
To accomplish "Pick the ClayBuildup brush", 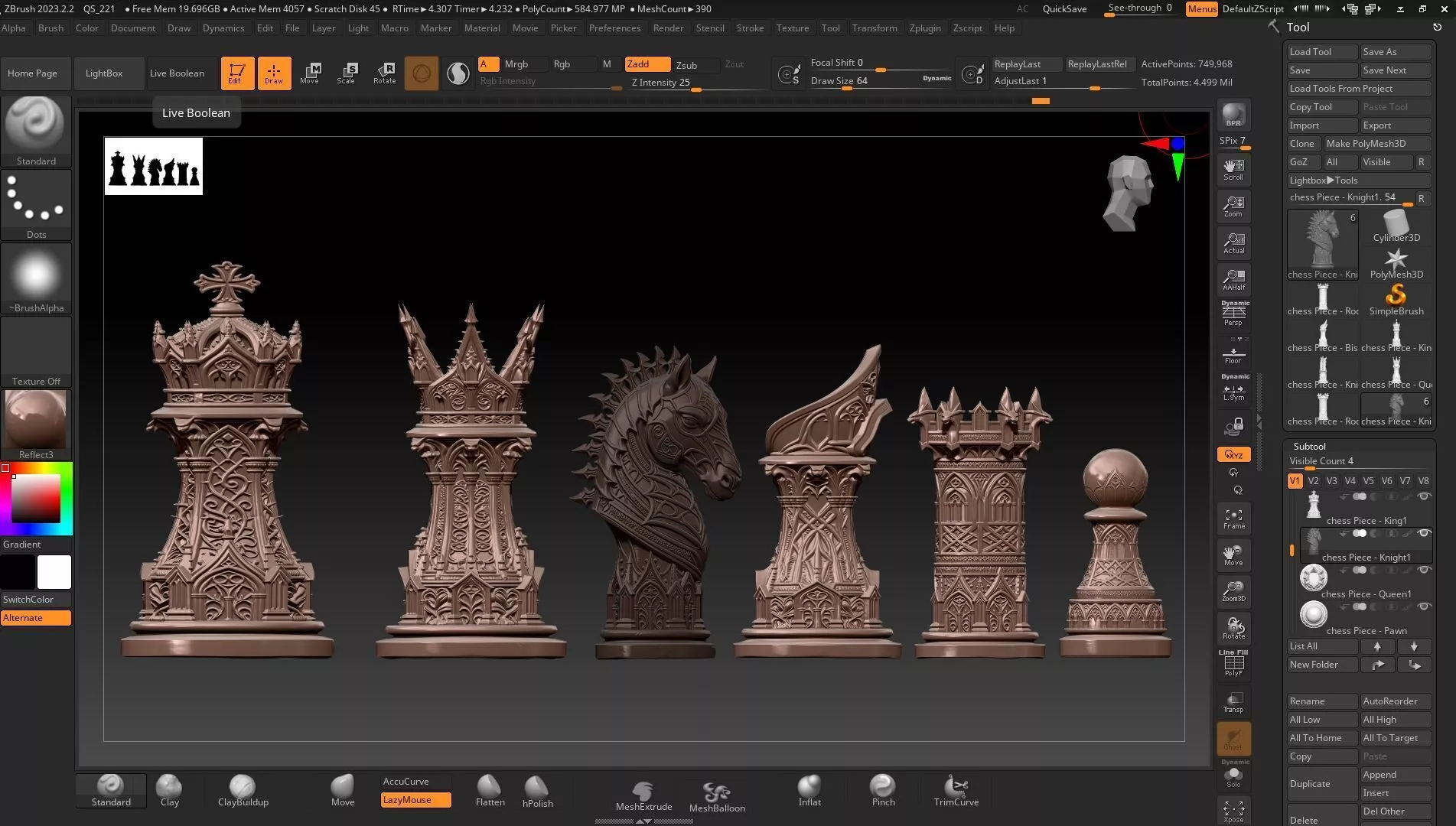I will 243,790.
